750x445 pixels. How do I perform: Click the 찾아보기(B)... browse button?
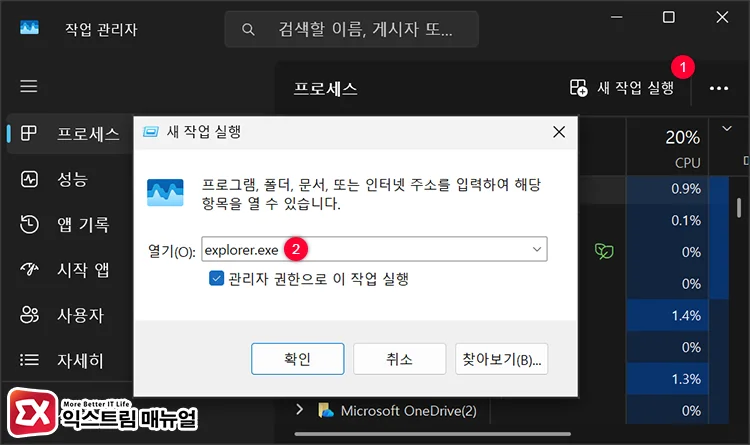click(501, 359)
